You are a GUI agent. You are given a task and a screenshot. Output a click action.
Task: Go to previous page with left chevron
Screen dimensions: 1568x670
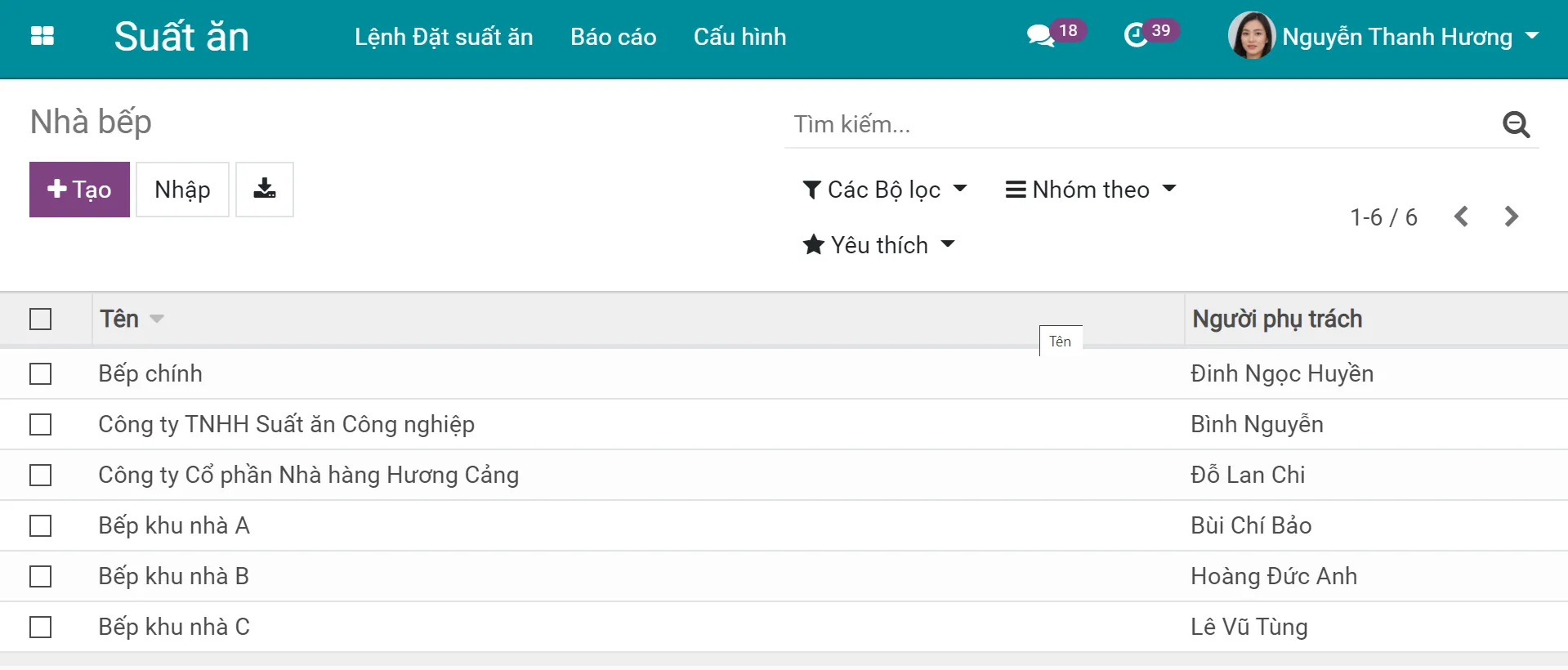[x=1462, y=217]
